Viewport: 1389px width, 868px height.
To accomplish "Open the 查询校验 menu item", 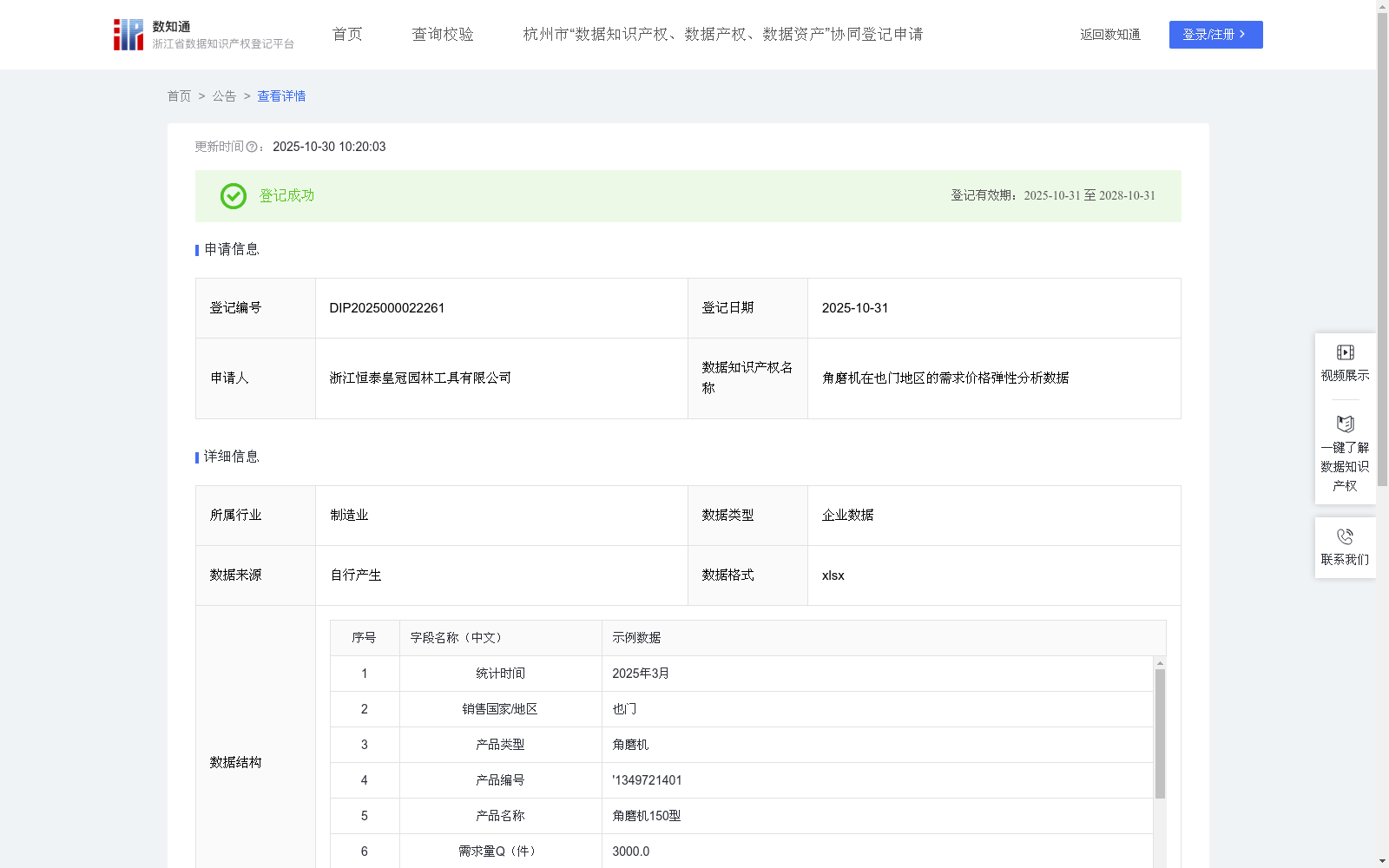I will coord(443,34).
